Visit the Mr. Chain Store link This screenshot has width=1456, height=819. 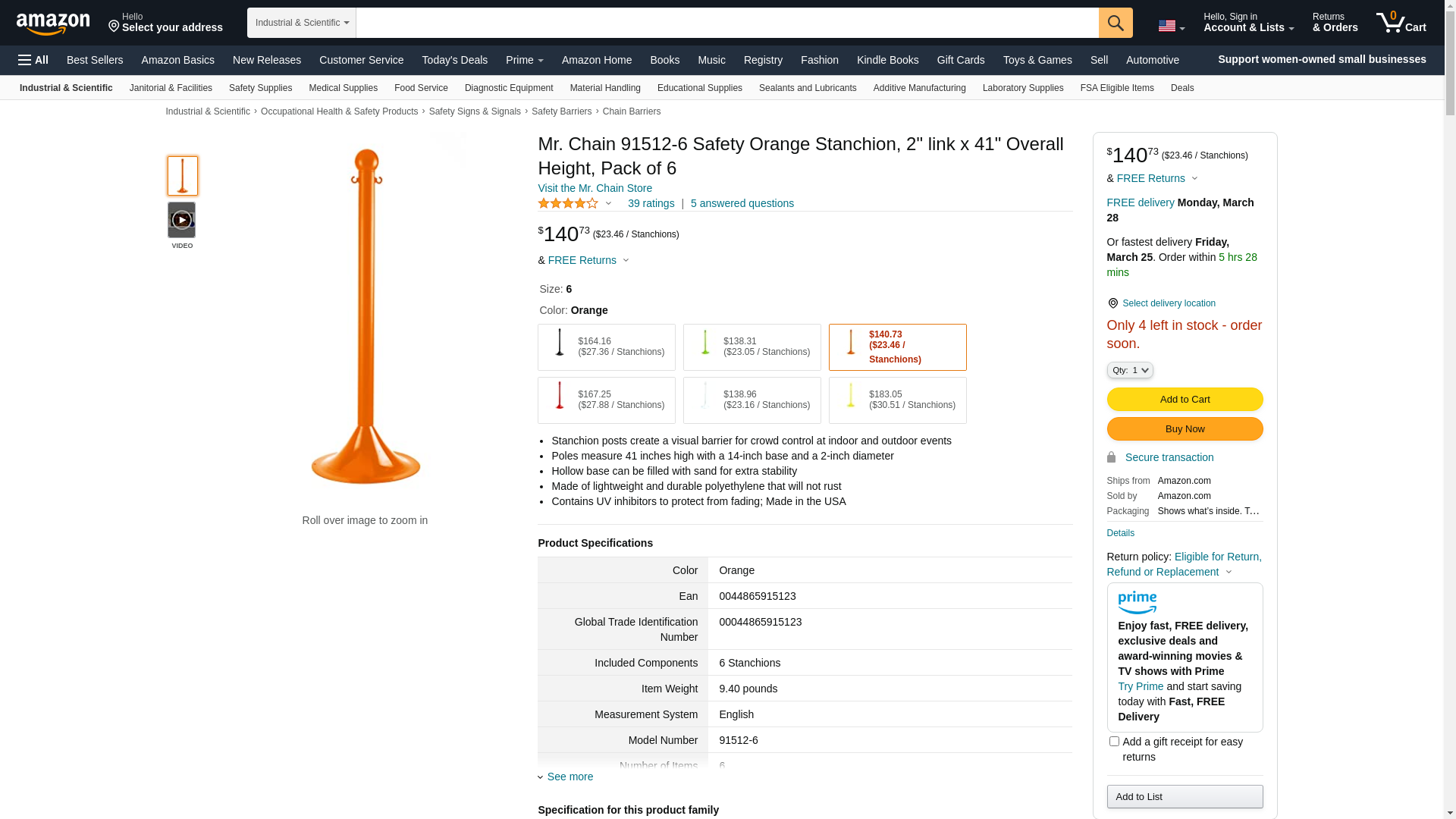(595, 188)
